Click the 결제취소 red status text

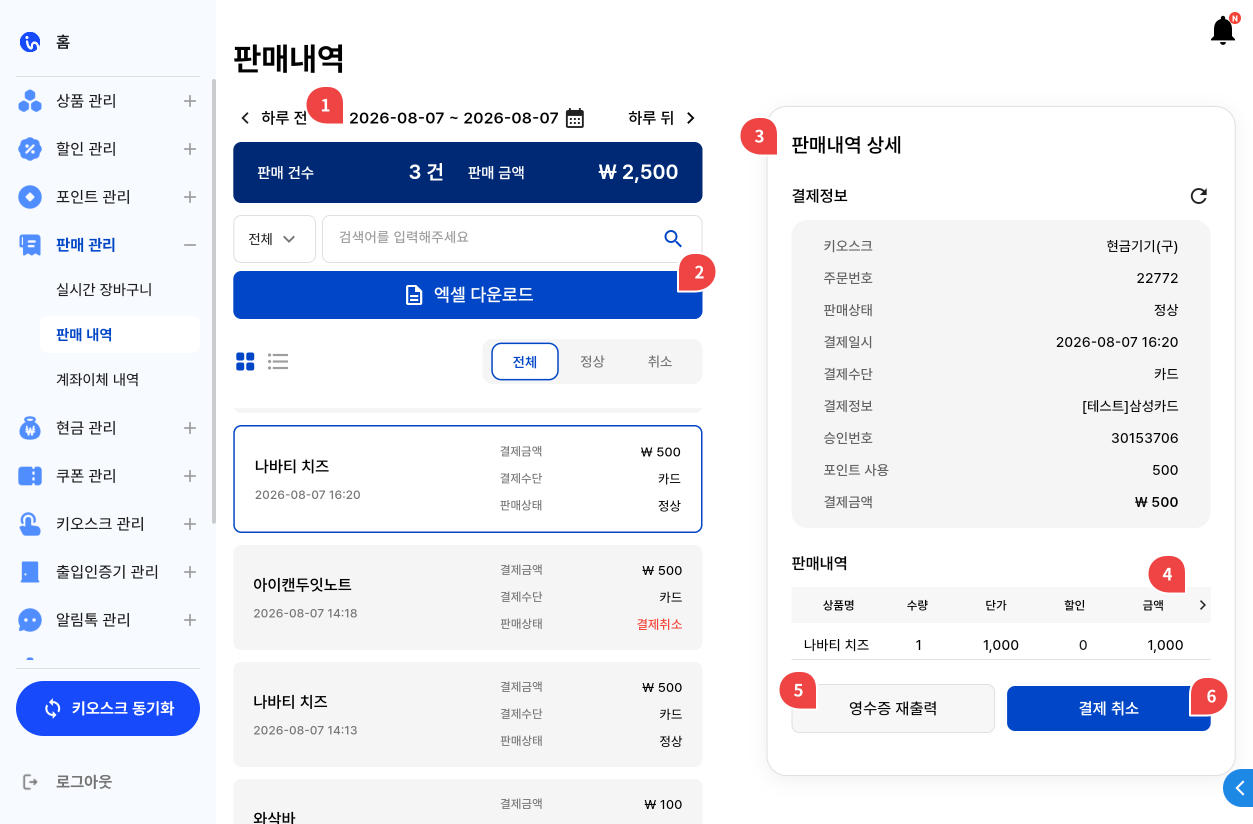659,624
